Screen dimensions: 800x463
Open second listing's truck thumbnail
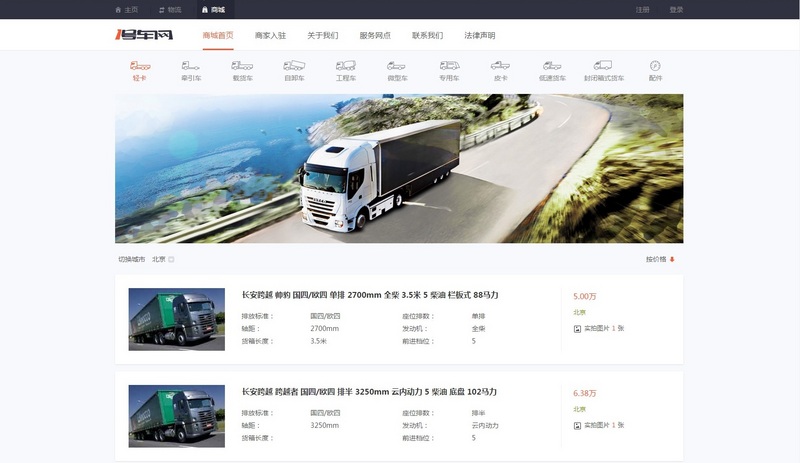[x=177, y=415]
